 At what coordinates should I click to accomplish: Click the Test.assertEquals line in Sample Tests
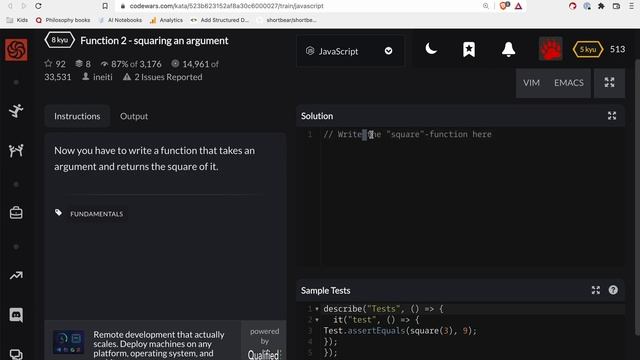400,331
